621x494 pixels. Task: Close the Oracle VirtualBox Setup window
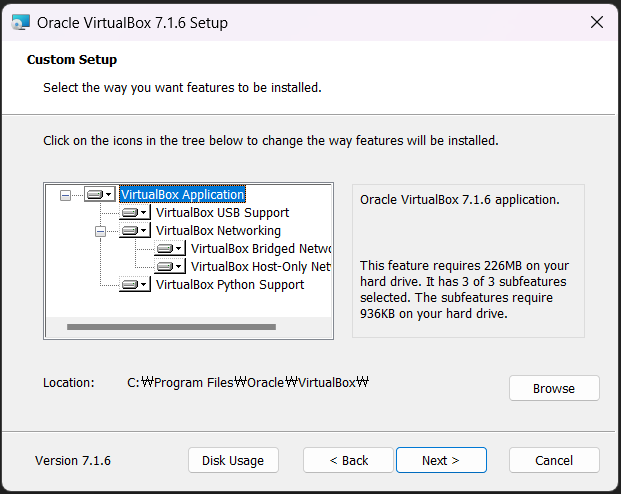pos(597,22)
